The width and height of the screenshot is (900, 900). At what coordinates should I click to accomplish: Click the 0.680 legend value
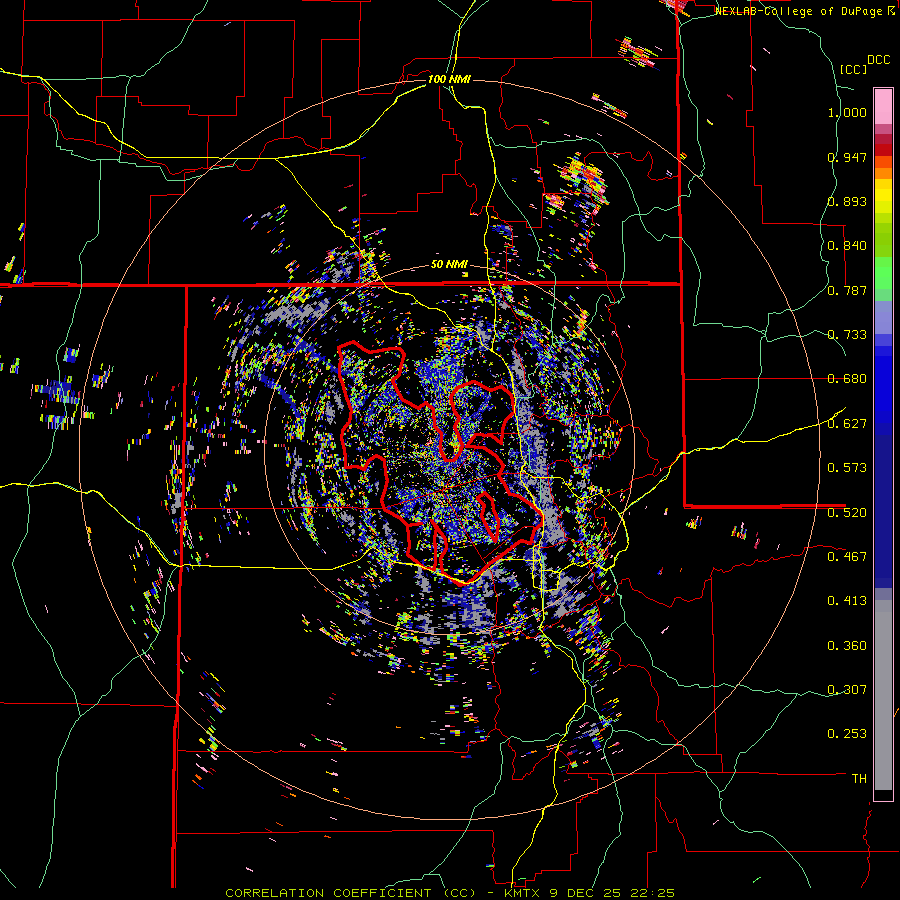tap(847, 379)
